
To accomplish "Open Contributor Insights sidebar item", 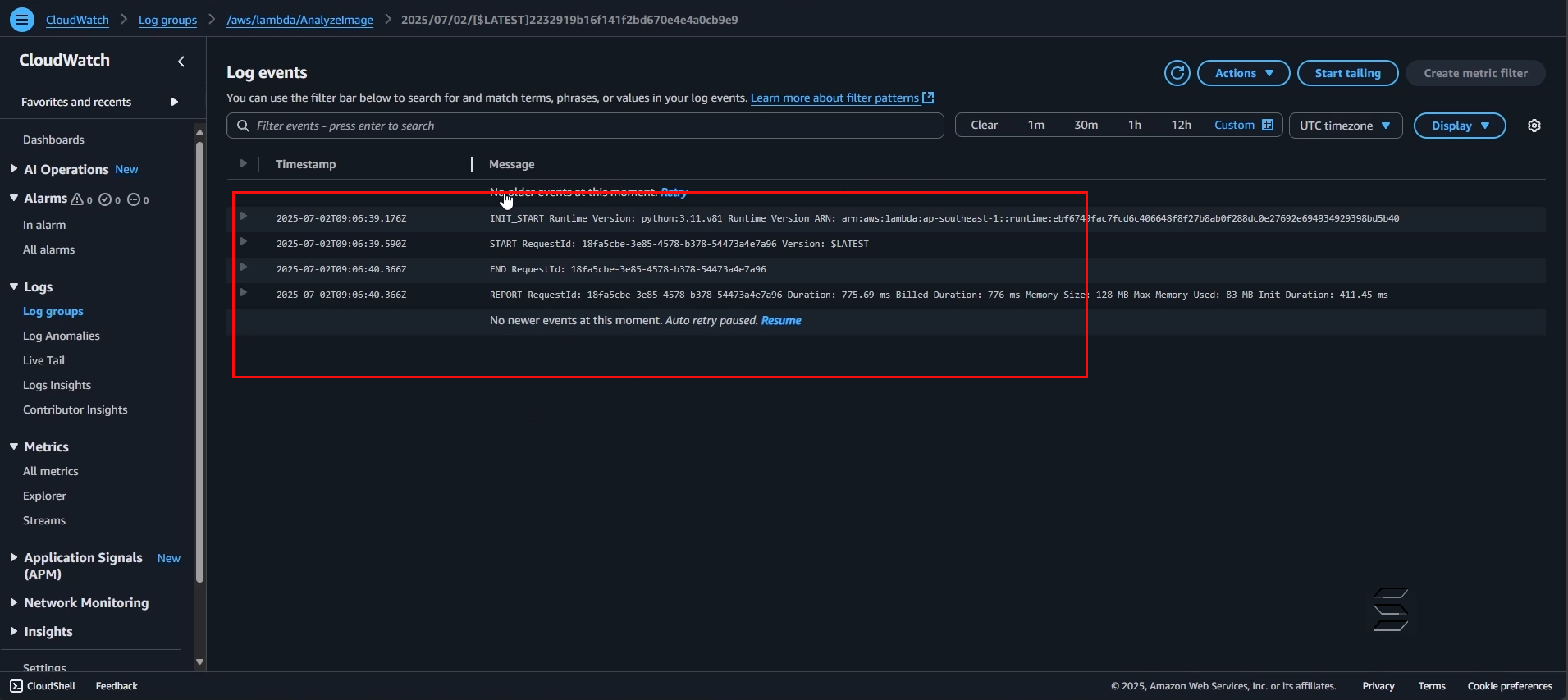I will click(75, 409).
